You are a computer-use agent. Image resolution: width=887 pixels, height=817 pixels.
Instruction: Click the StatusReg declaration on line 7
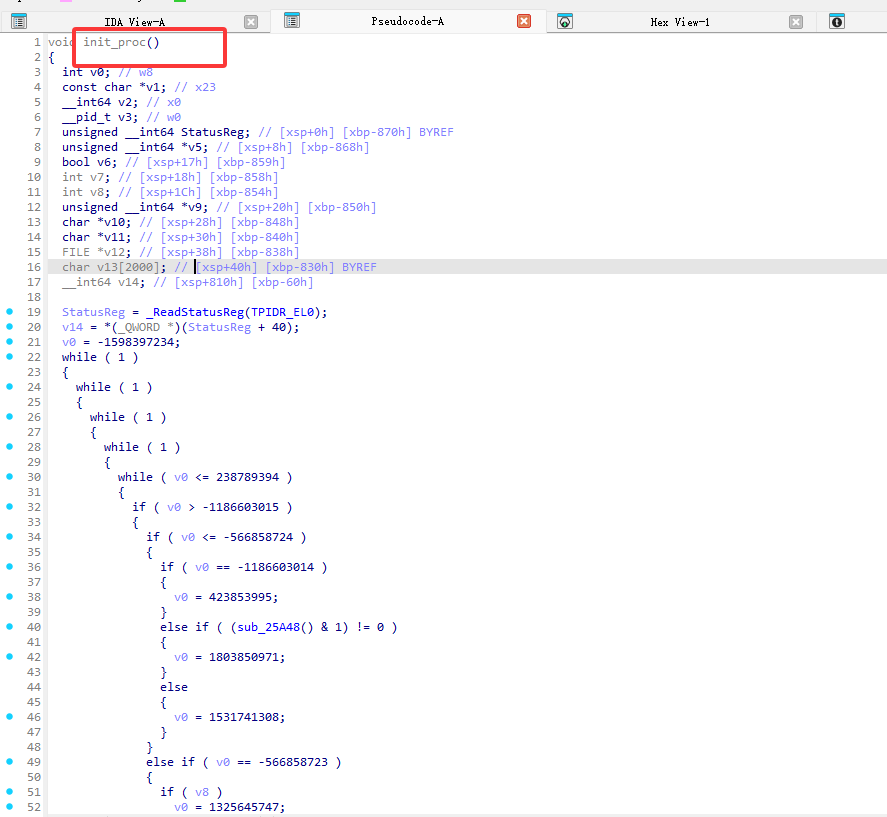tap(156, 132)
